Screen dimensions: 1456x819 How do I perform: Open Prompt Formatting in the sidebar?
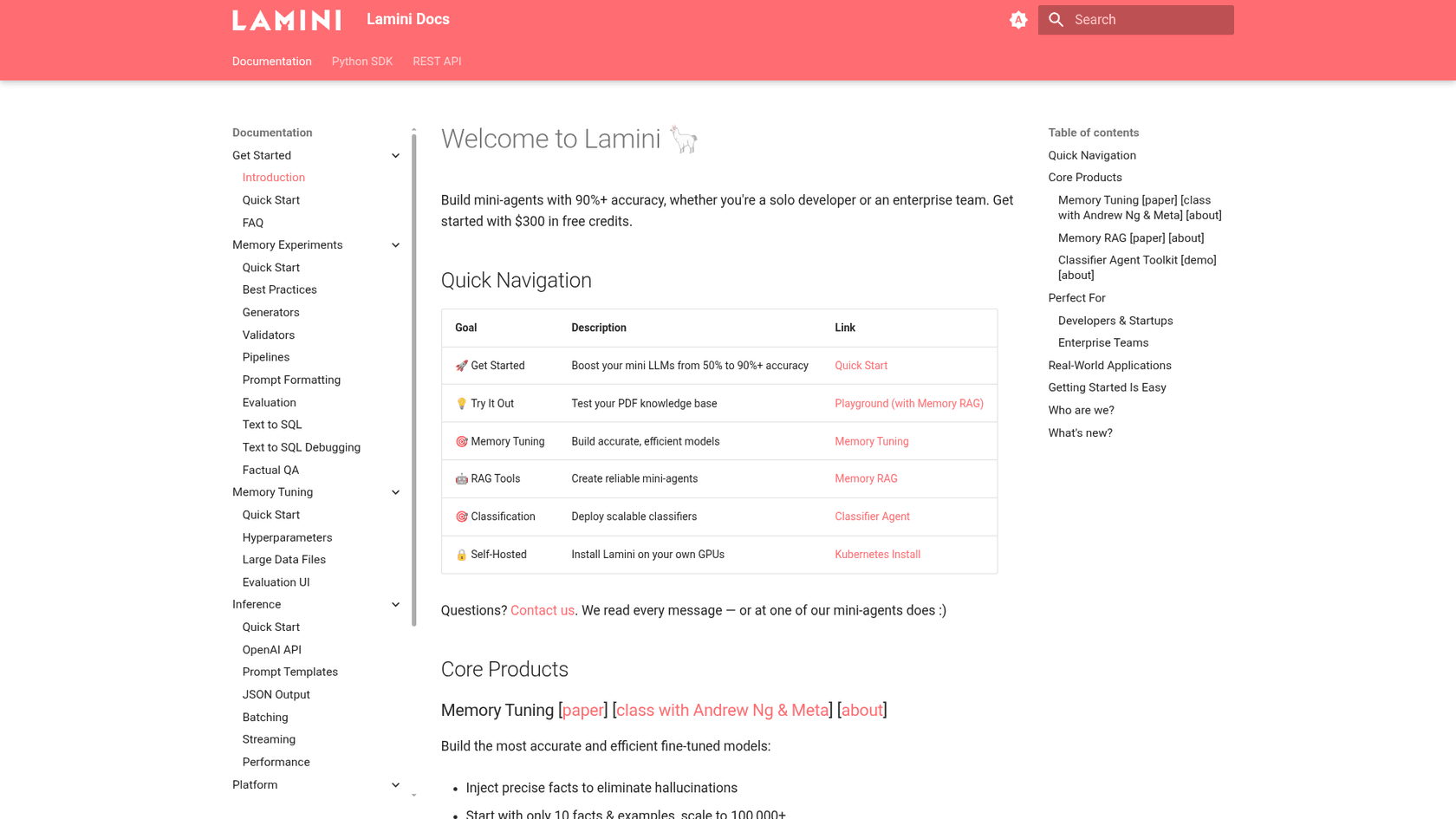tap(291, 380)
